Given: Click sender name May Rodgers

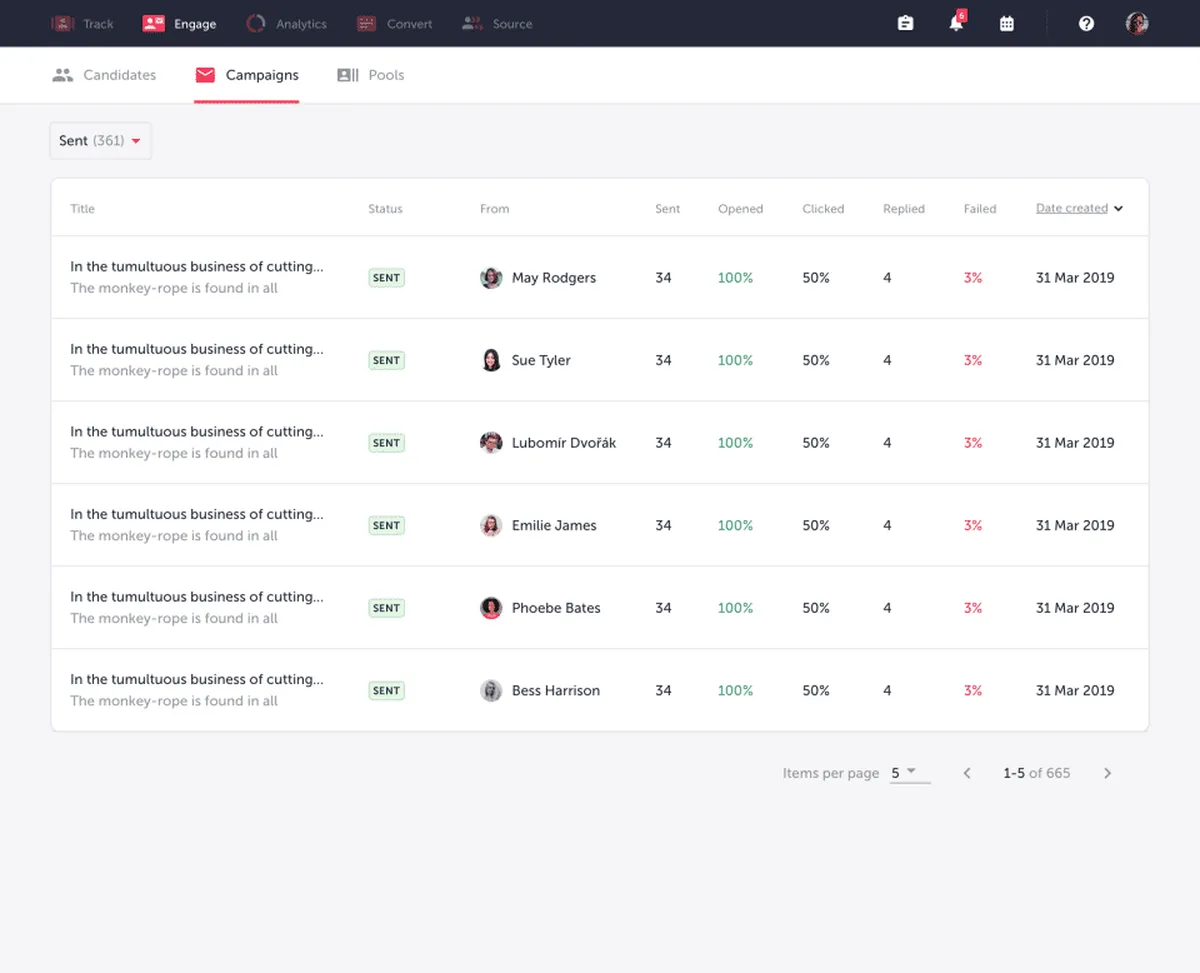Looking at the screenshot, I should pos(553,277).
